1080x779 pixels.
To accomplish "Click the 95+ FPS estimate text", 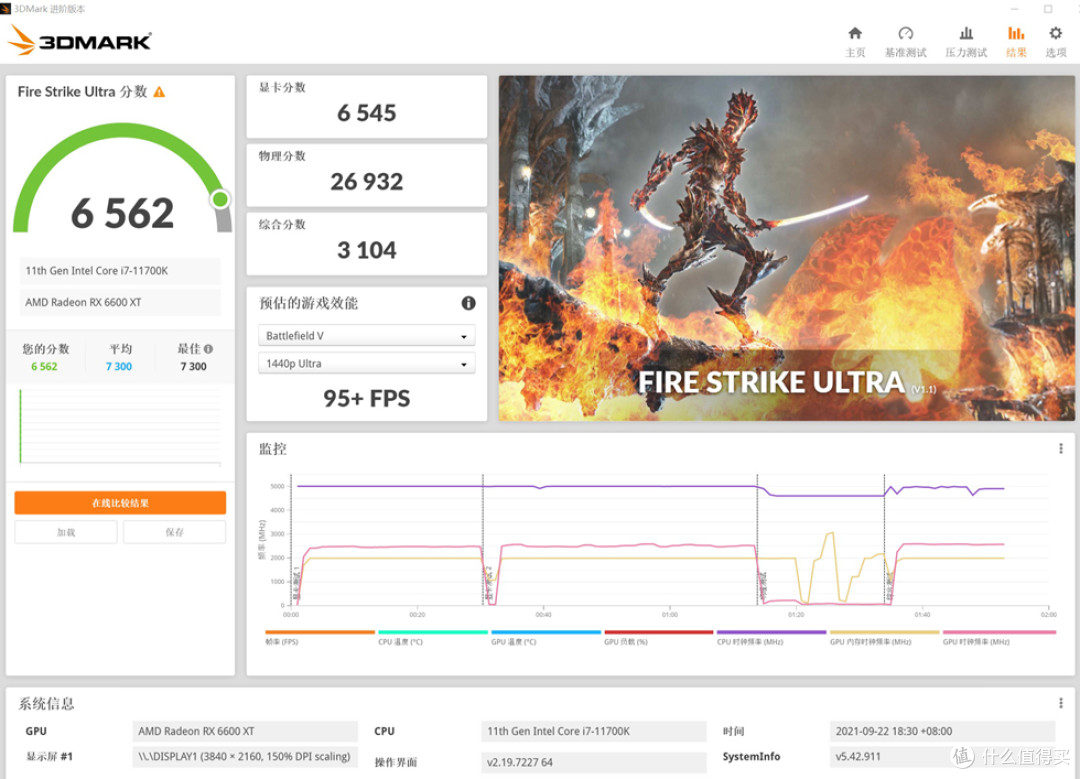I will point(366,398).
